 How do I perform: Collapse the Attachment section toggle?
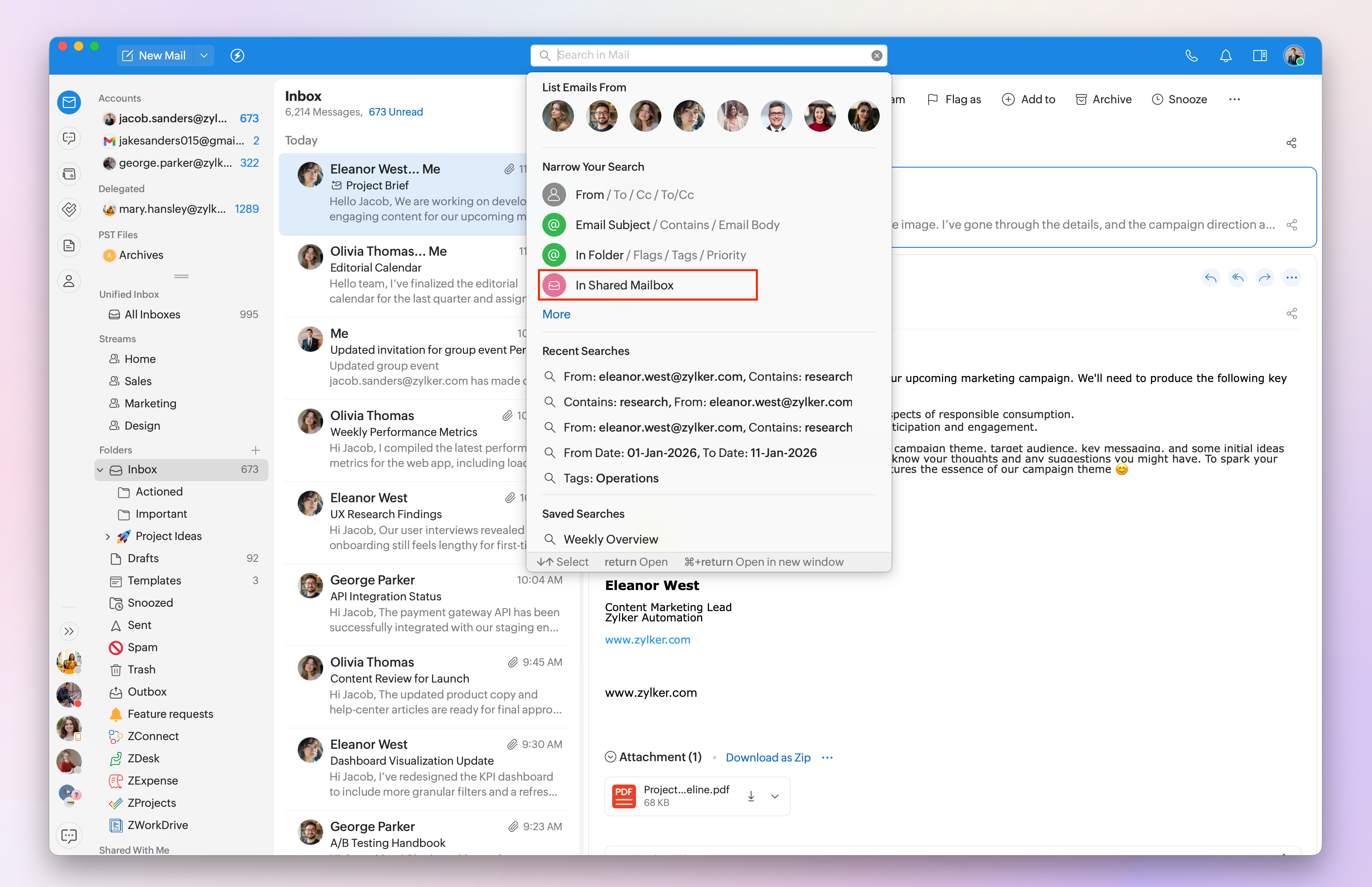click(610, 757)
